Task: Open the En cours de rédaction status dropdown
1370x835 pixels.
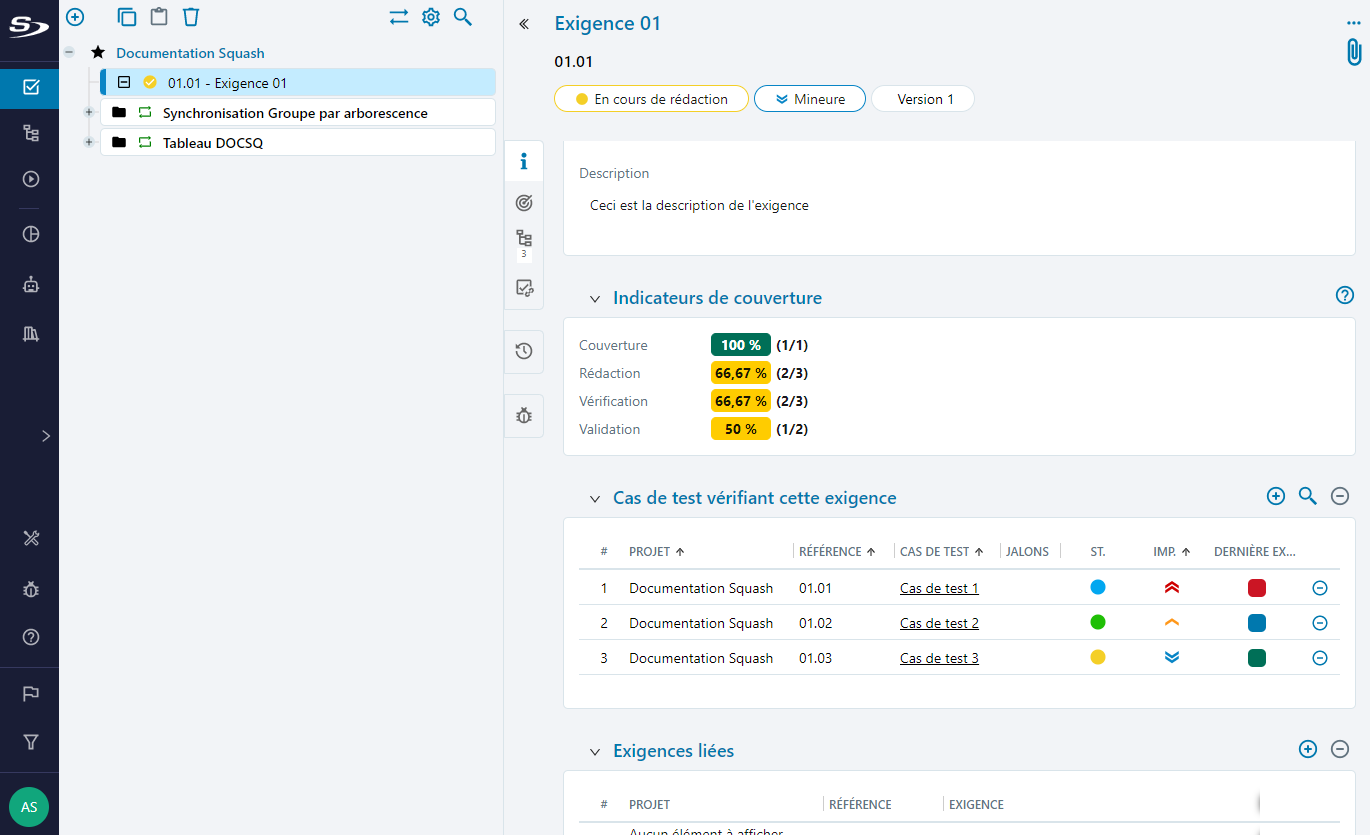Action: click(651, 99)
